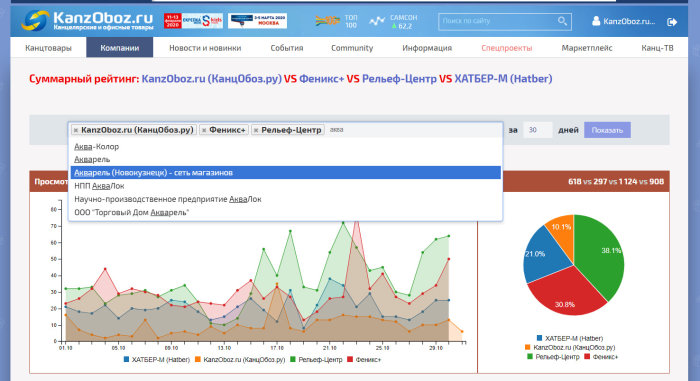Open the Спецпроекты menu
700x381 pixels.
[507, 48]
